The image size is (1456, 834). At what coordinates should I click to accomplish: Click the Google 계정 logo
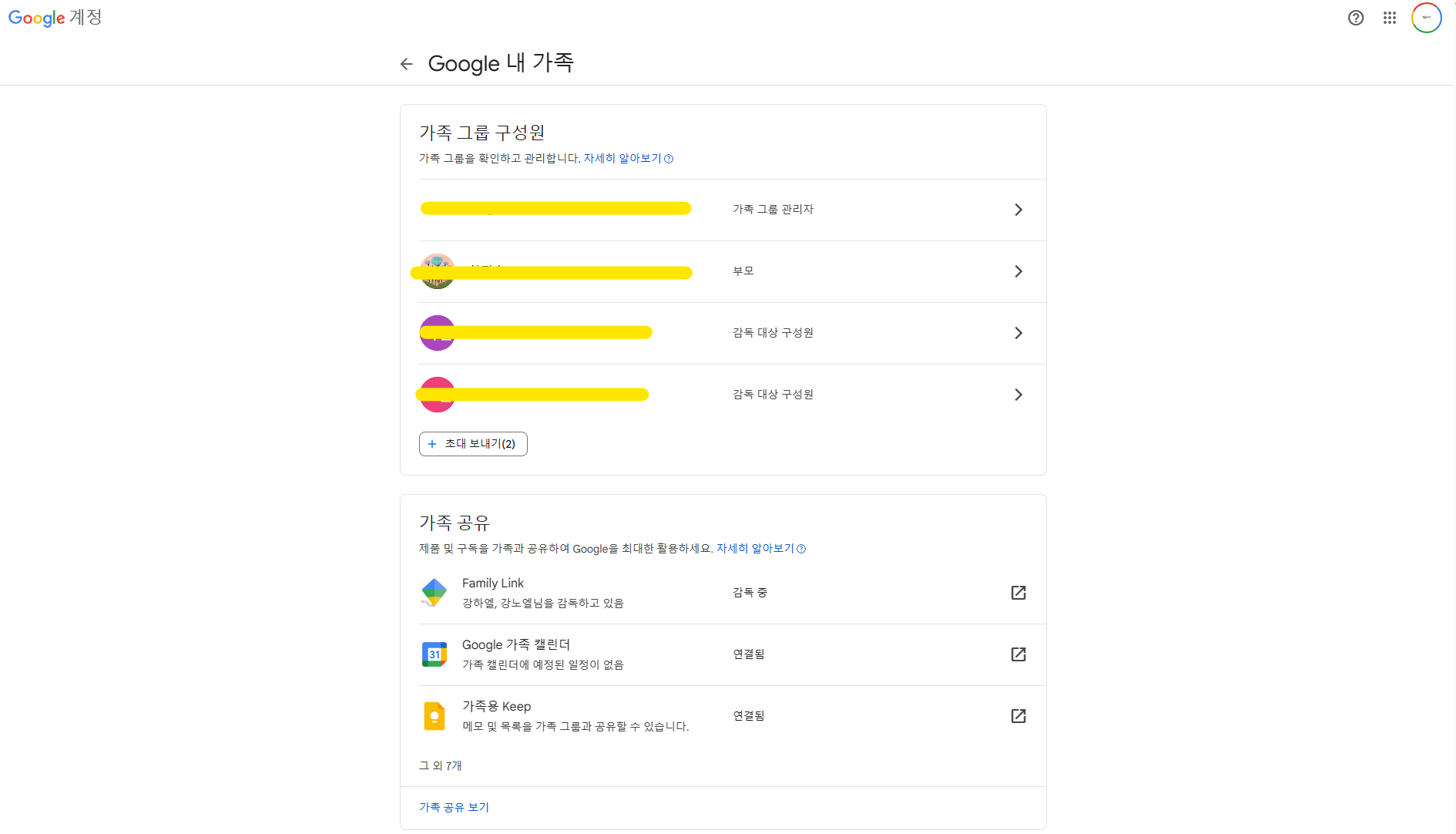point(55,18)
